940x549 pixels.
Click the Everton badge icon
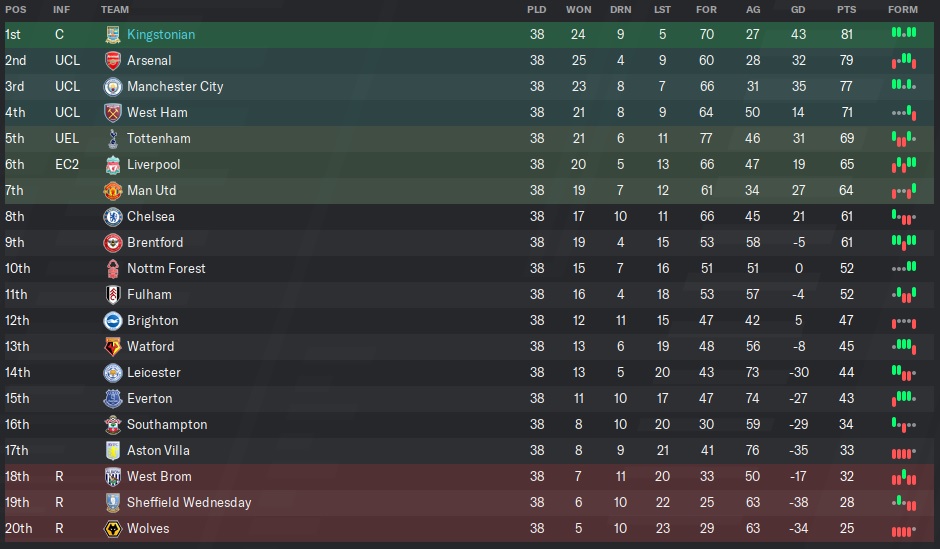pyautogui.click(x=113, y=398)
